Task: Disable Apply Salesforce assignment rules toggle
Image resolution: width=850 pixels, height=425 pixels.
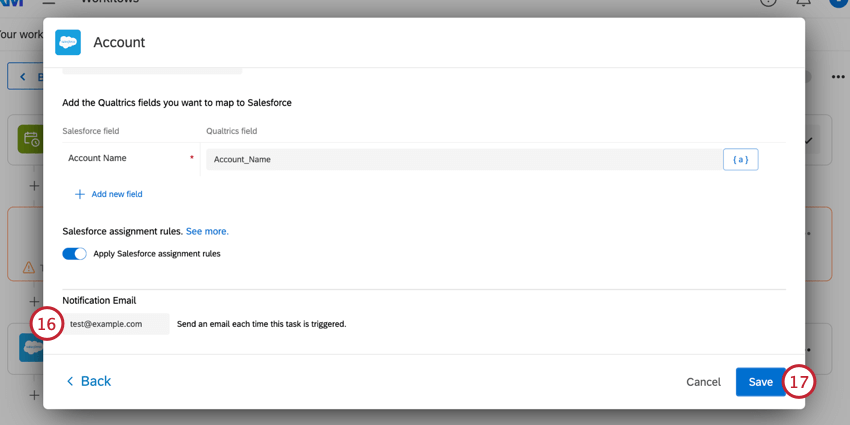Action: [75, 254]
